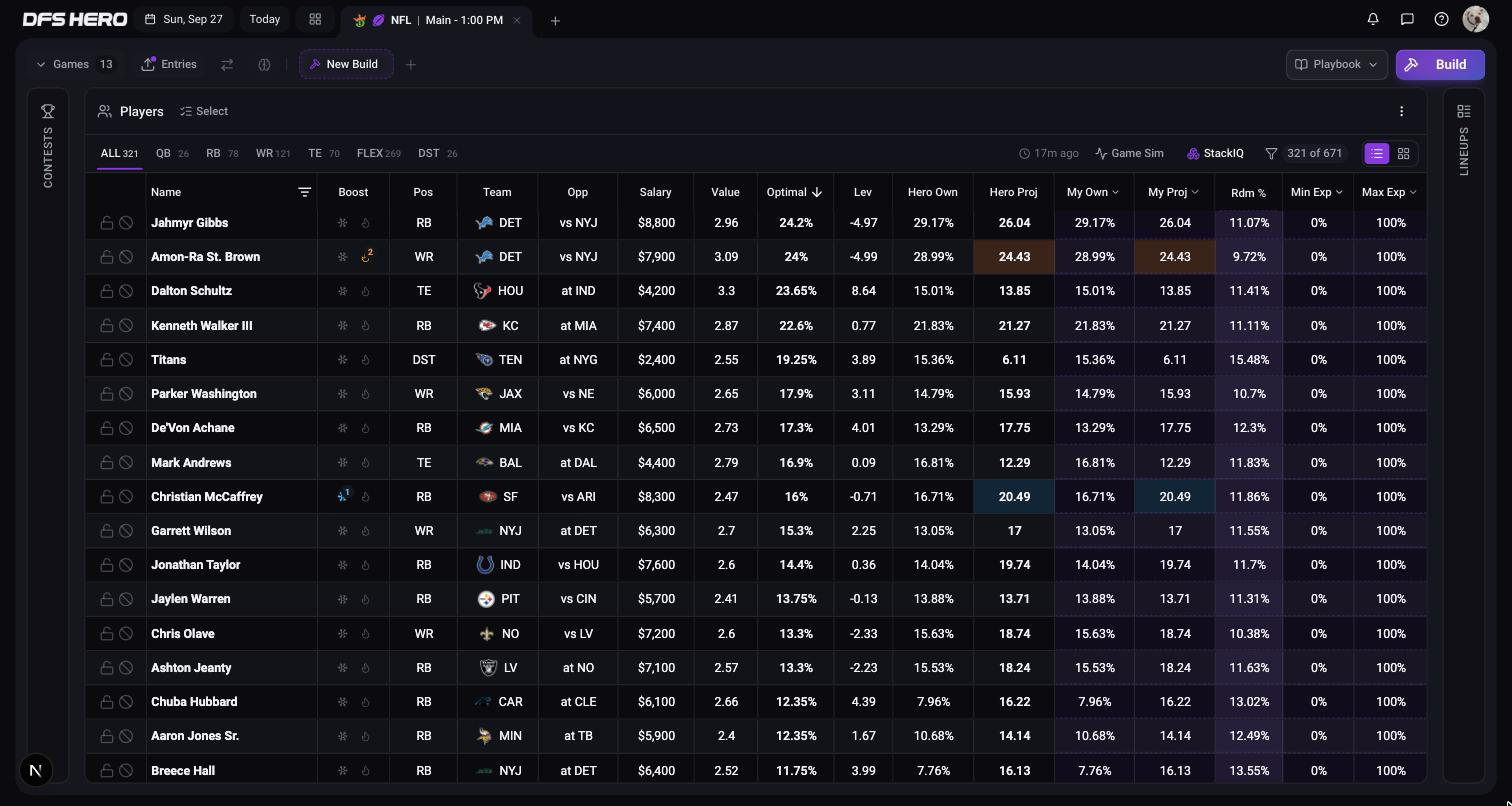This screenshot has height=806, width=1512.
Task: Exclude Garrett Wilson from player pool
Action: tap(126, 531)
